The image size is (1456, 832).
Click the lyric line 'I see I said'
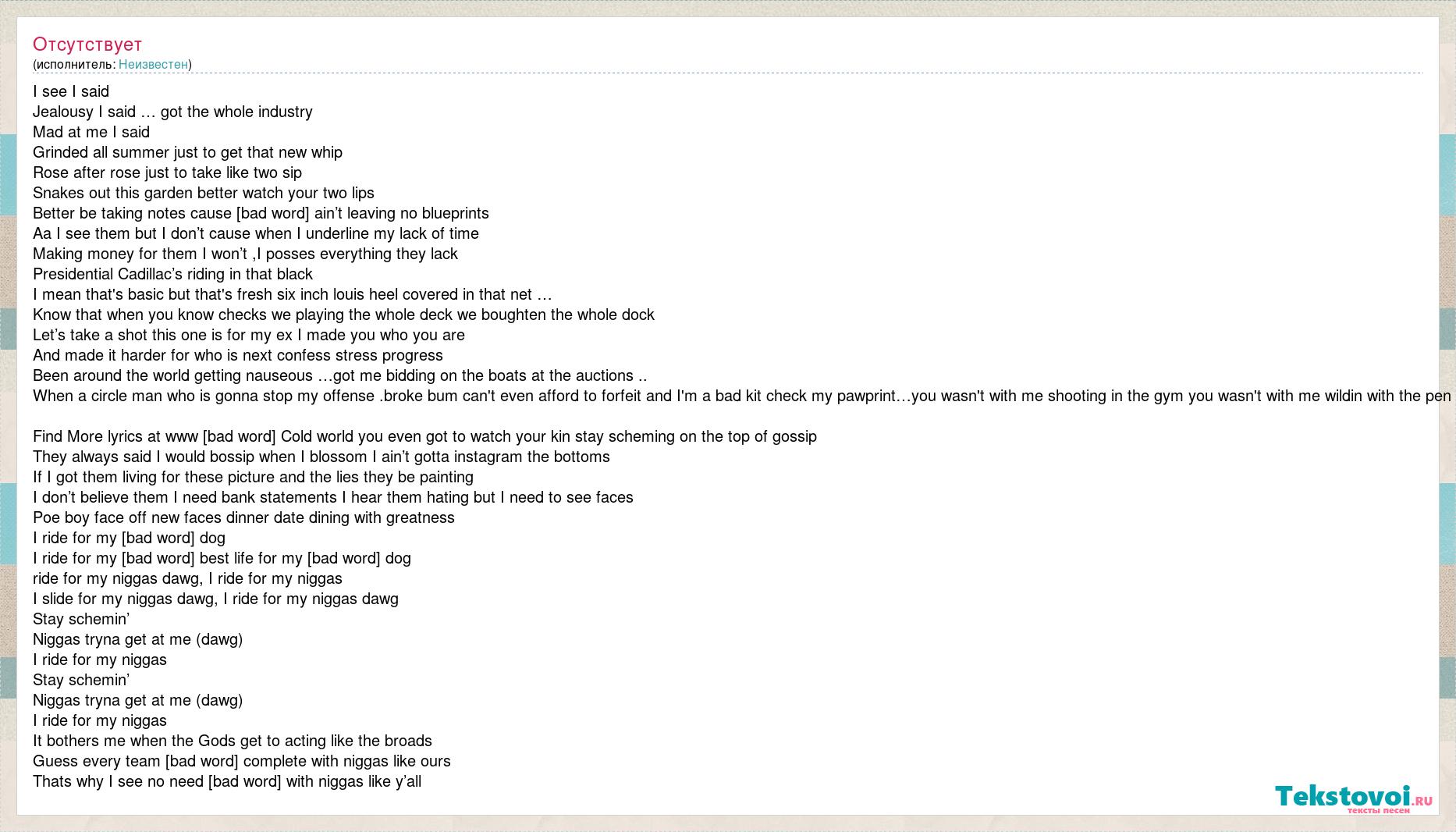point(71,91)
